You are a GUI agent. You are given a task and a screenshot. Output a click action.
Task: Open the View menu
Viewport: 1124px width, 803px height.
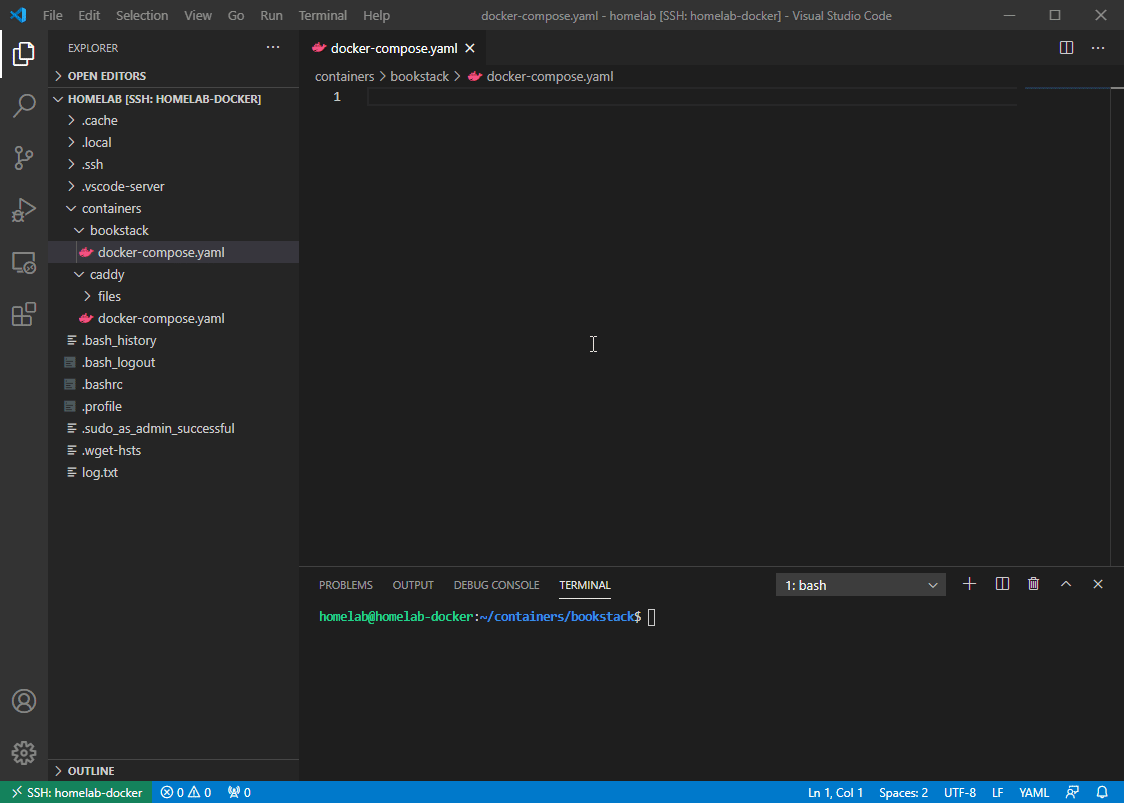[x=198, y=15]
